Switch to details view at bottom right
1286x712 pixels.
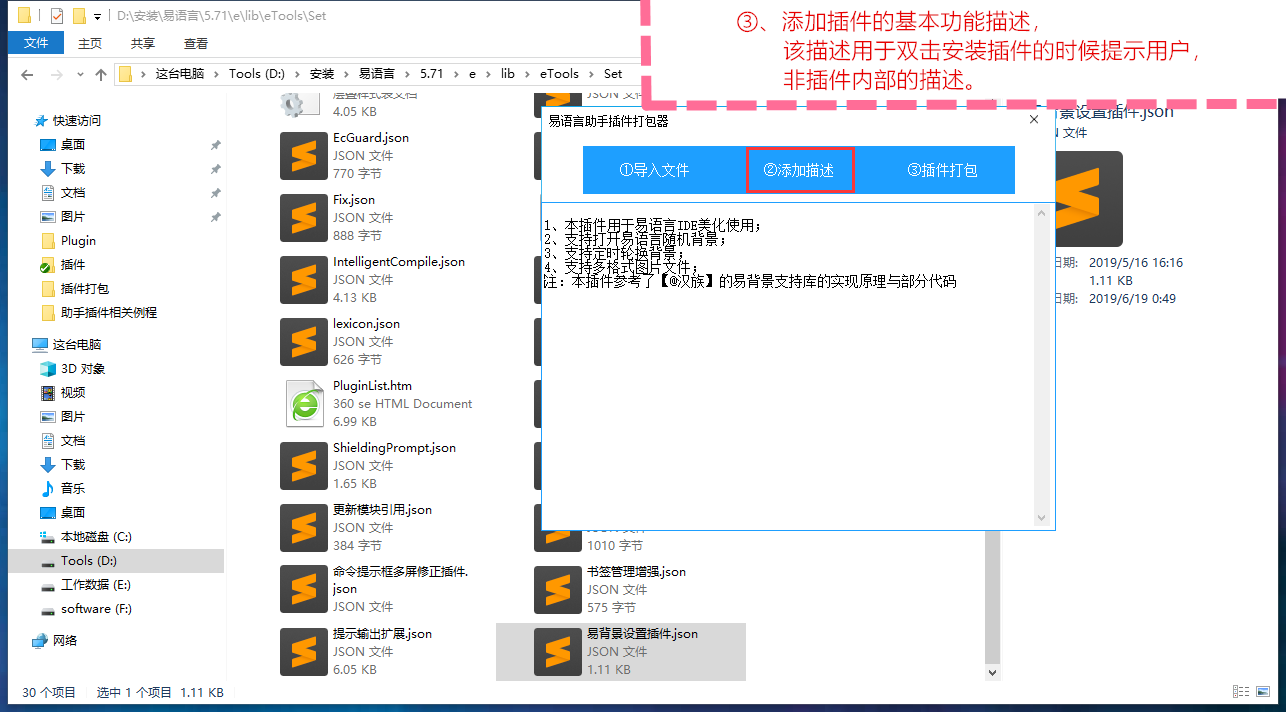pyautogui.click(x=1241, y=691)
